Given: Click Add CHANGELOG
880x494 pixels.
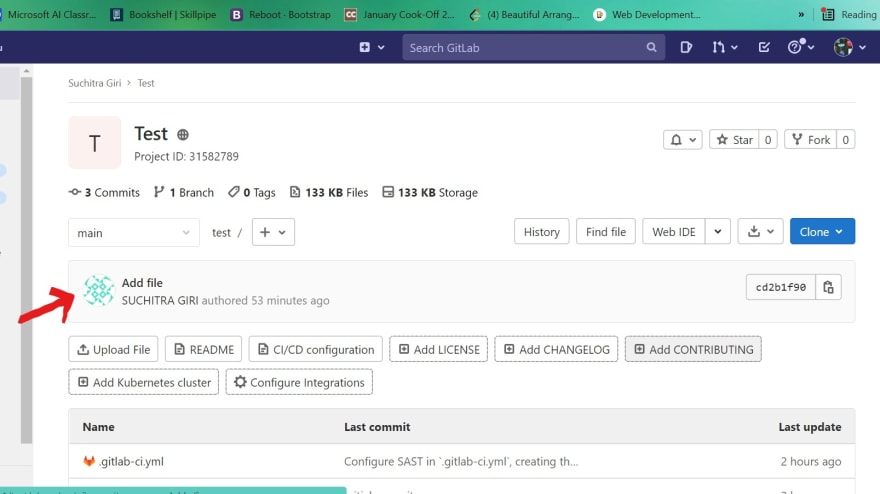Looking at the screenshot, I should pos(556,349).
